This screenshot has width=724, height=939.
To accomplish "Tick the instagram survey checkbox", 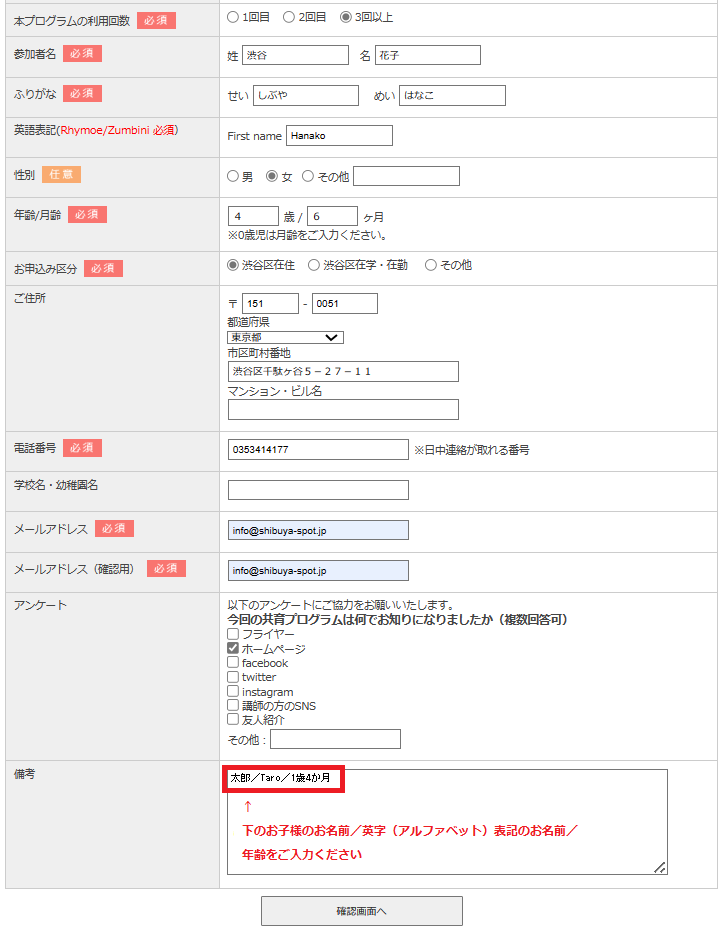I will coord(233,692).
